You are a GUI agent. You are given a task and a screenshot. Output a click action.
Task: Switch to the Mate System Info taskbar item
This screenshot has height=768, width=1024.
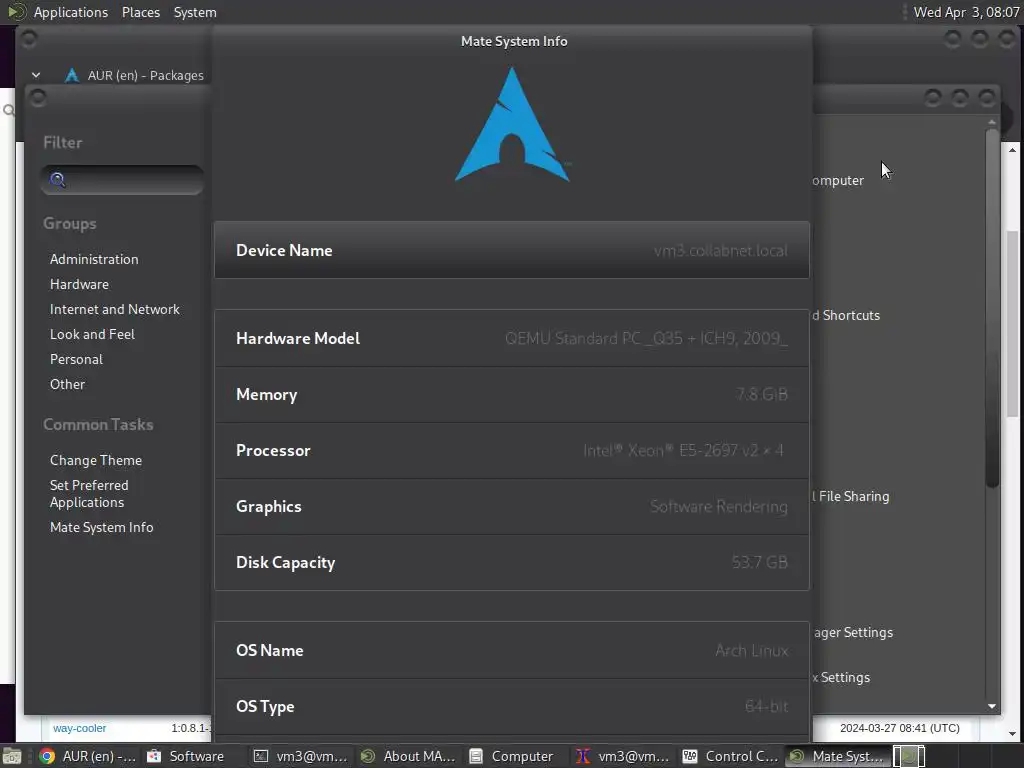(837, 756)
